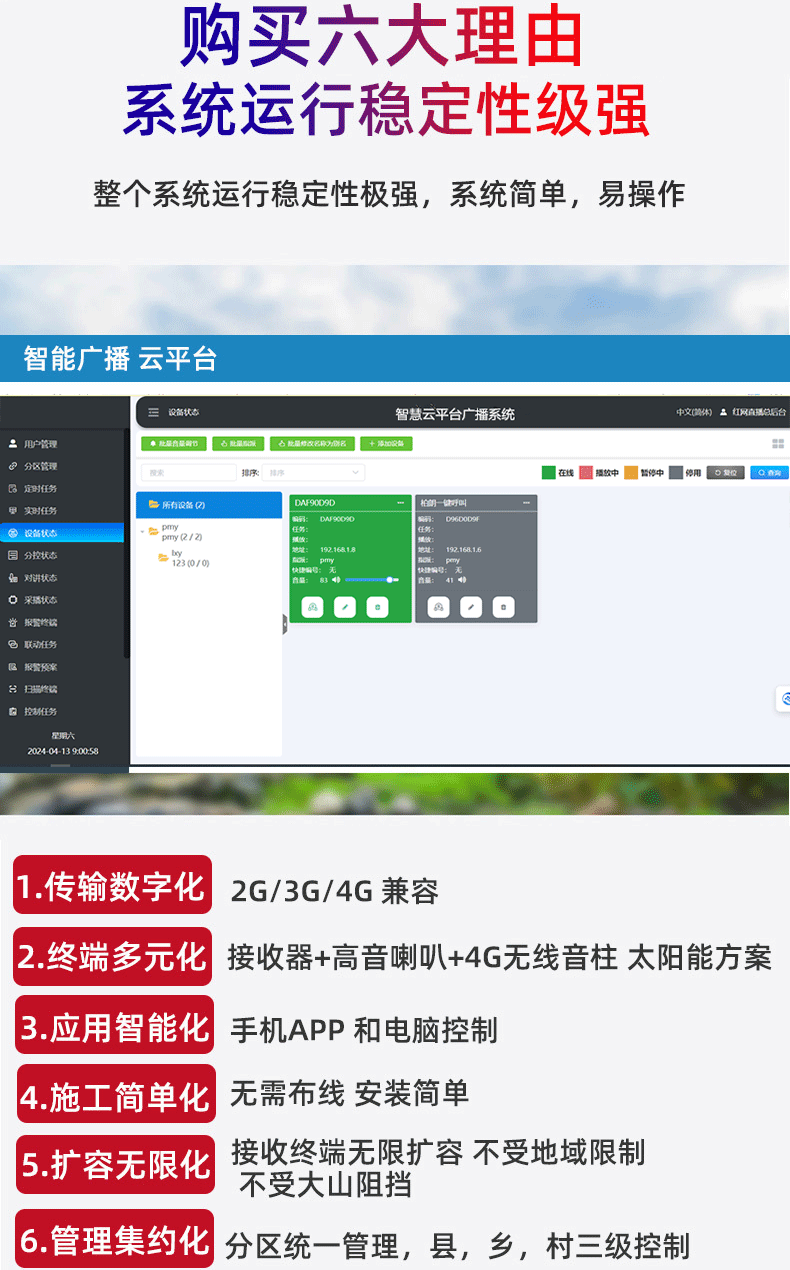Click the hamburger menu icon beside 设备状态
This screenshot has width=790, height=1270.
click(153, 412)
